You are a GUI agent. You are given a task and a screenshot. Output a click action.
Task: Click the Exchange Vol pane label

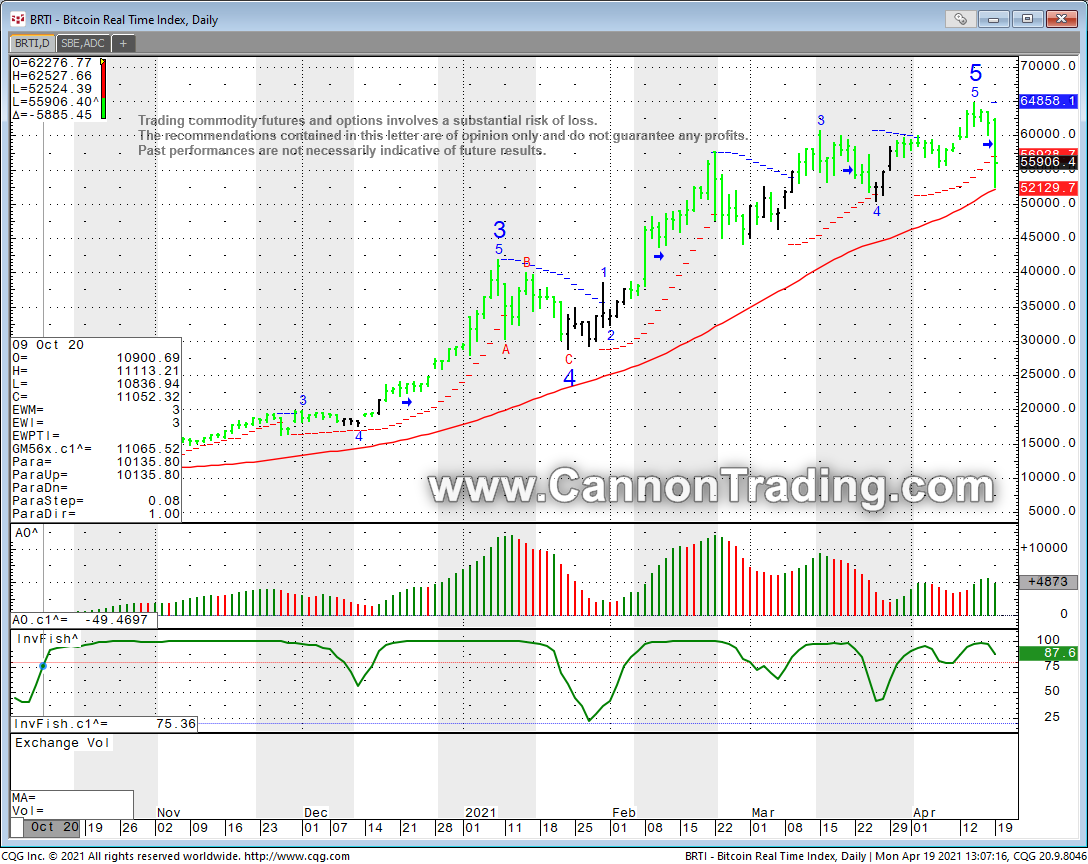[x=61, y=743]
